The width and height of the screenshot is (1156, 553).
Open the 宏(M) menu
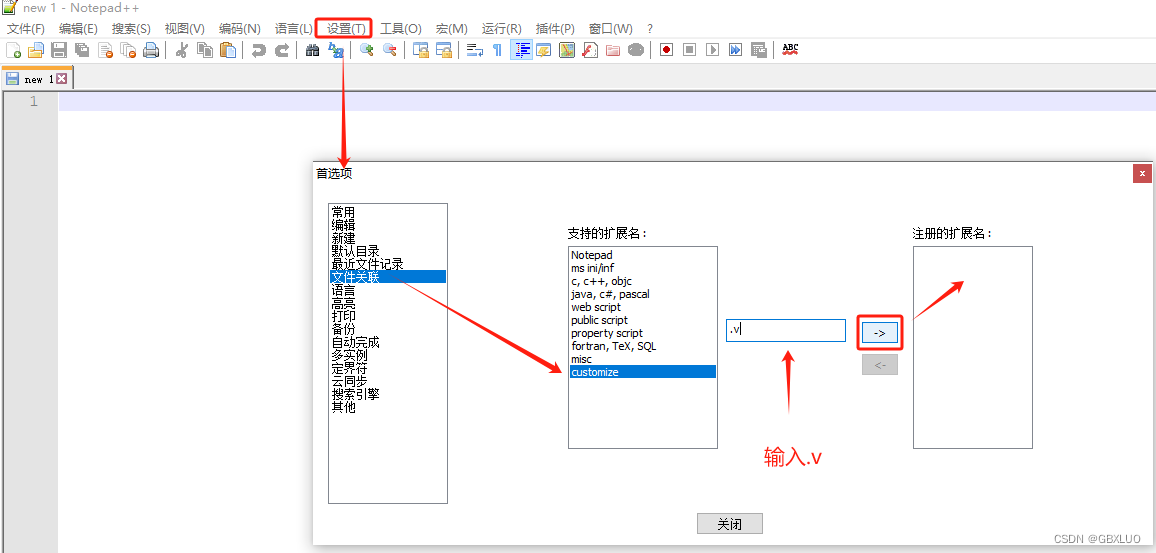coord(451,29)
